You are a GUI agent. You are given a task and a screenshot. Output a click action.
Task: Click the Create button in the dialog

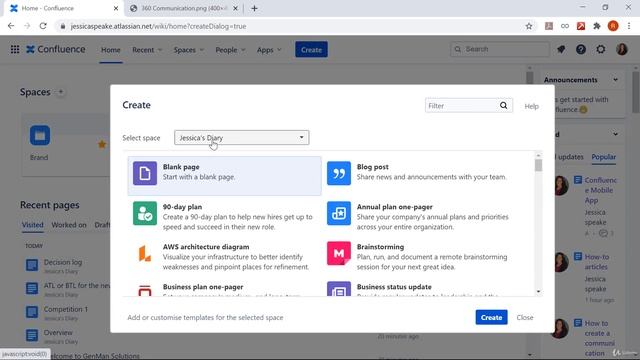pos(491,317)
